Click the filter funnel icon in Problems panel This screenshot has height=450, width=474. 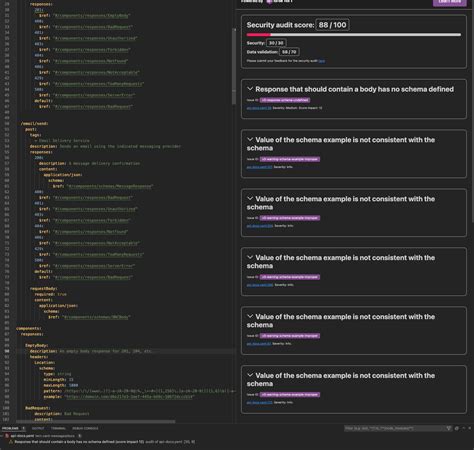[449, 428]
